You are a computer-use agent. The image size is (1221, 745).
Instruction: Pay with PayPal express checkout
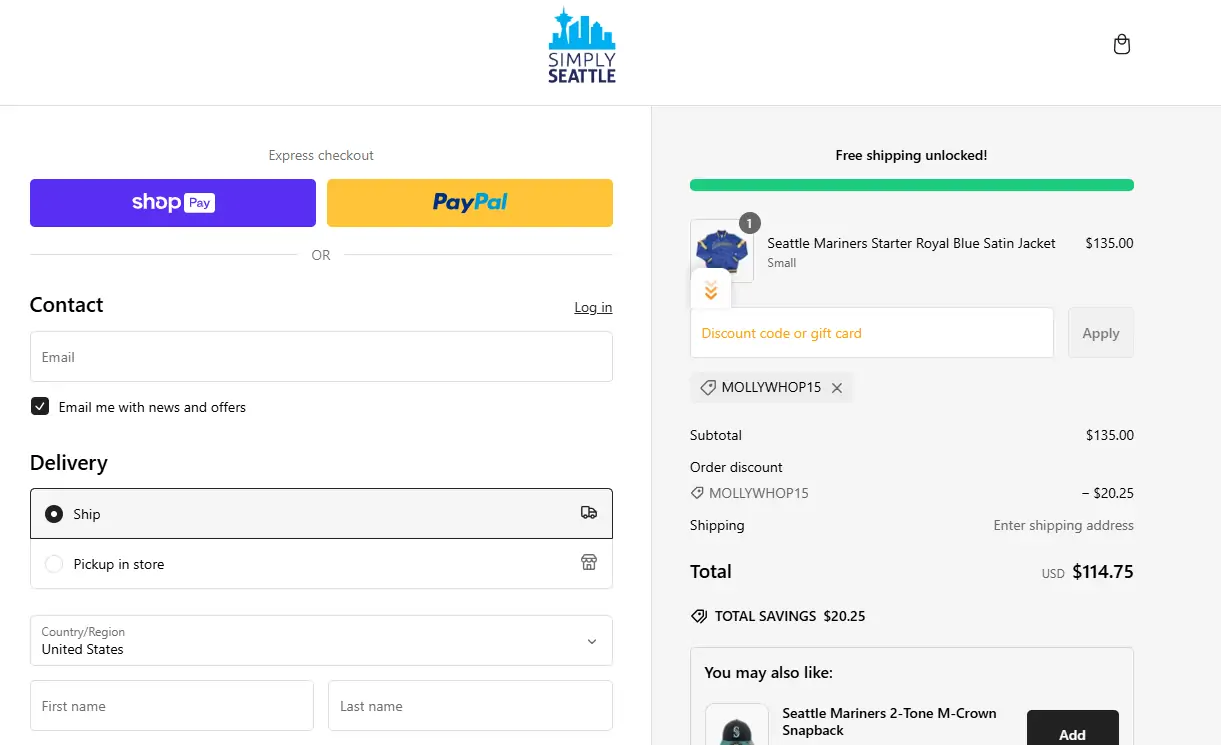point(470,203)
